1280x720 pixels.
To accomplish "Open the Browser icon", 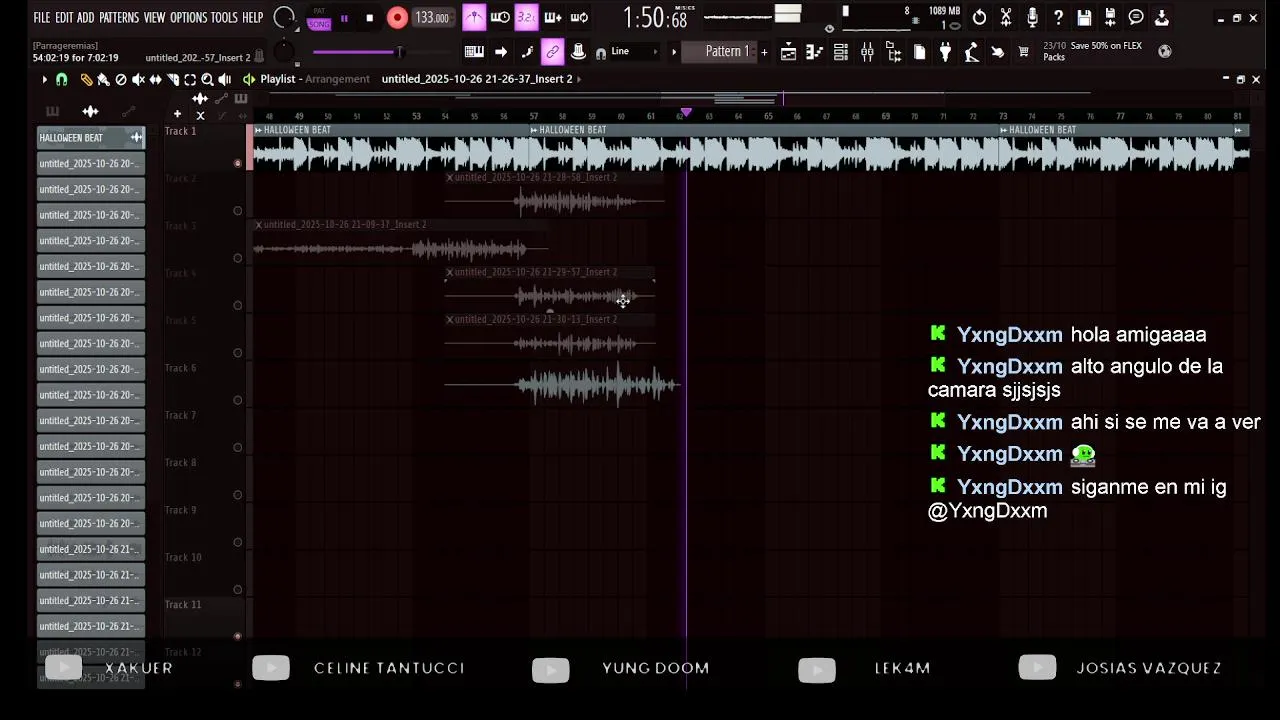I will [x=893, y=52].
